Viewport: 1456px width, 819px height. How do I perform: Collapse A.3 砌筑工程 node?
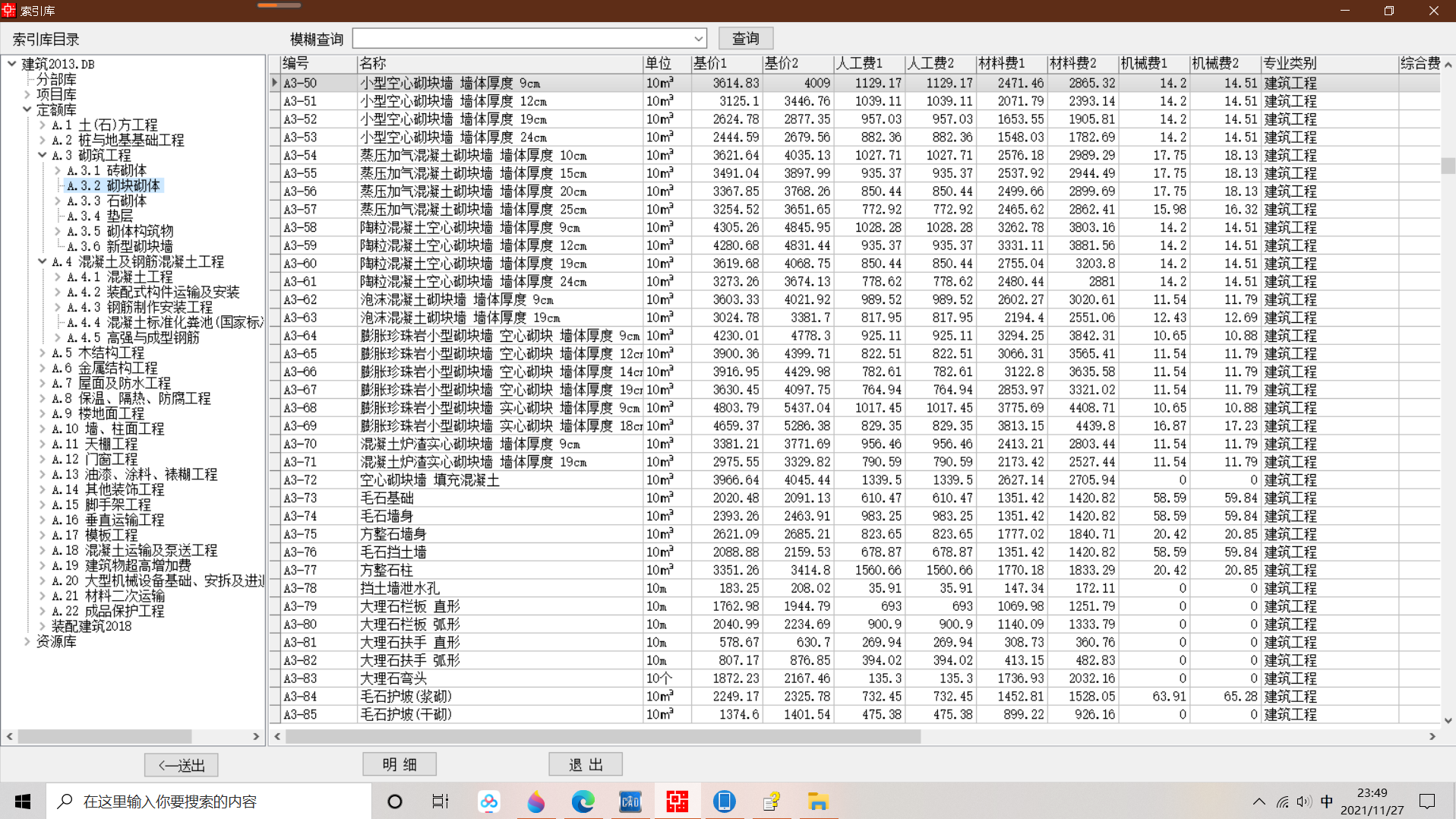pyautogui.click(x=43, y=155)
